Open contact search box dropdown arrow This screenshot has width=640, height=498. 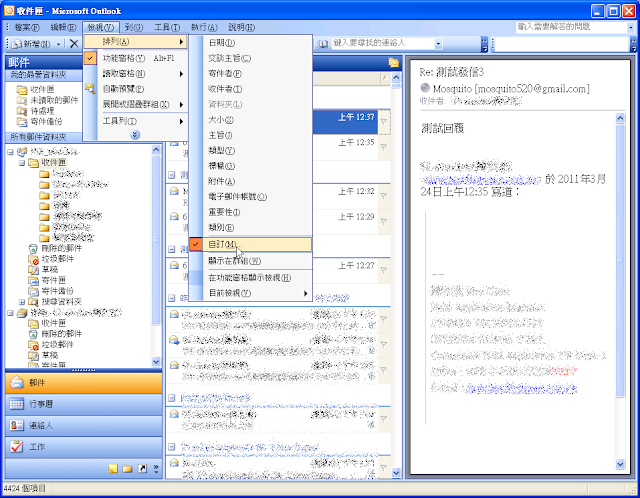438,44
